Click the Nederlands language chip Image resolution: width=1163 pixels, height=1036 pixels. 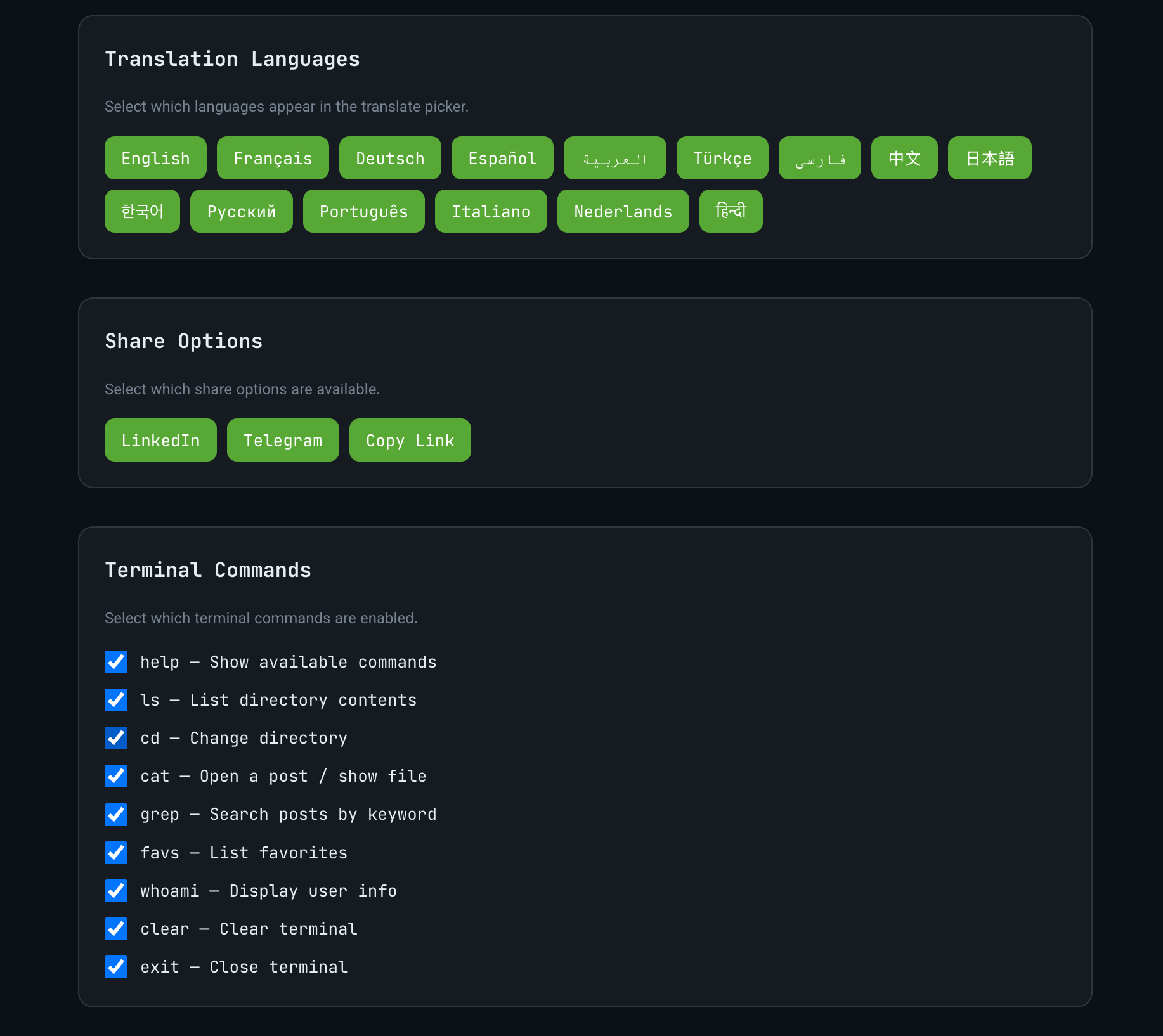tap(623, 211)
